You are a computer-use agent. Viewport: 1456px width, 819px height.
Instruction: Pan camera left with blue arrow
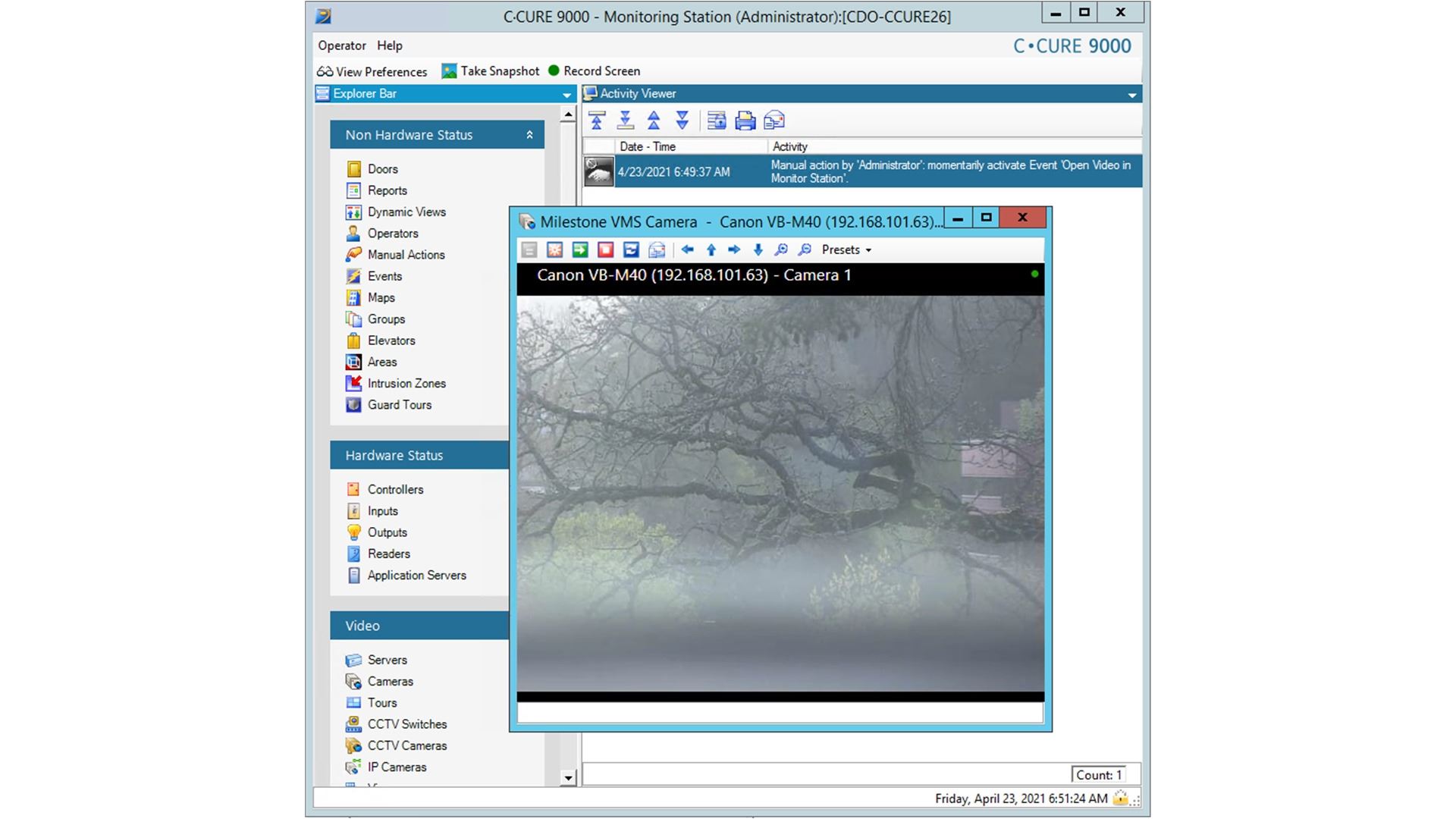(x=688, y=249)
